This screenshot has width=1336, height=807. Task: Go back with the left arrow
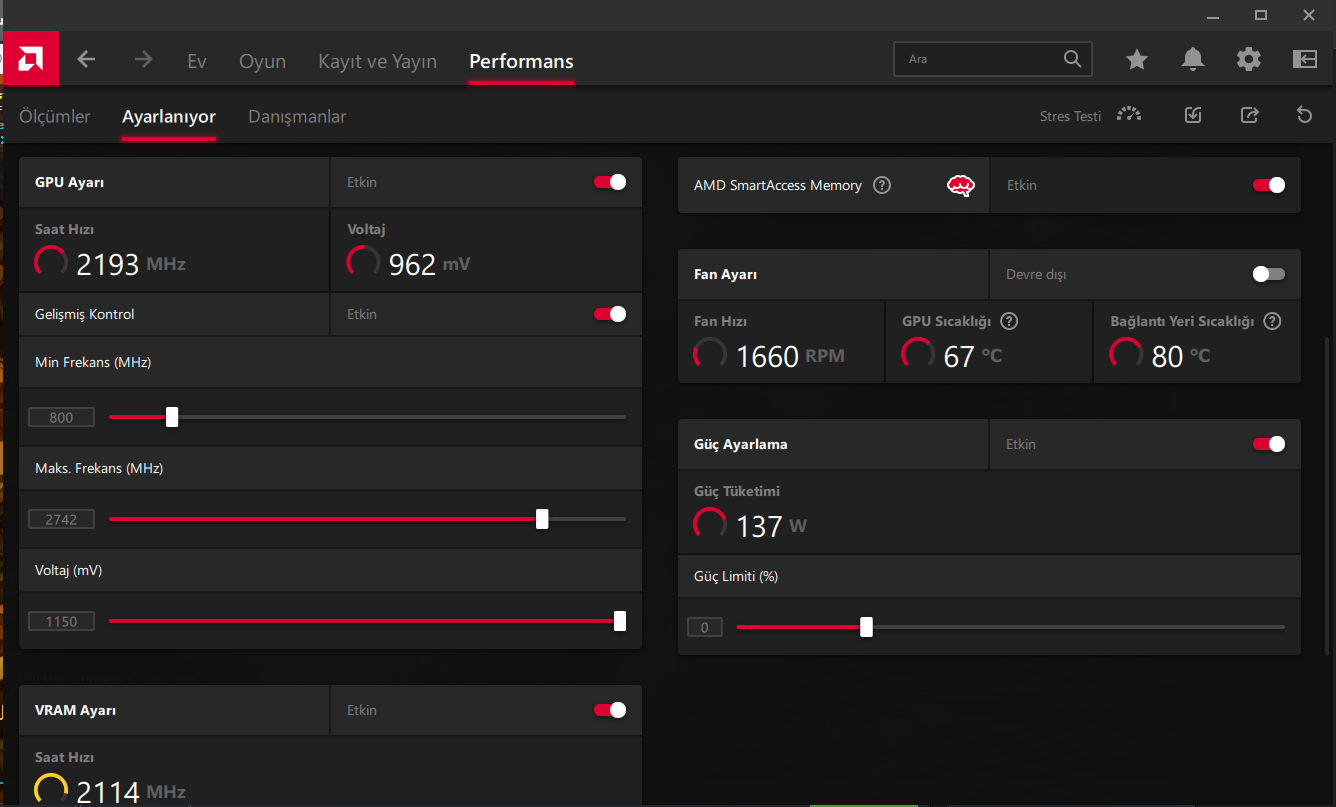click(x=87, y=60)
